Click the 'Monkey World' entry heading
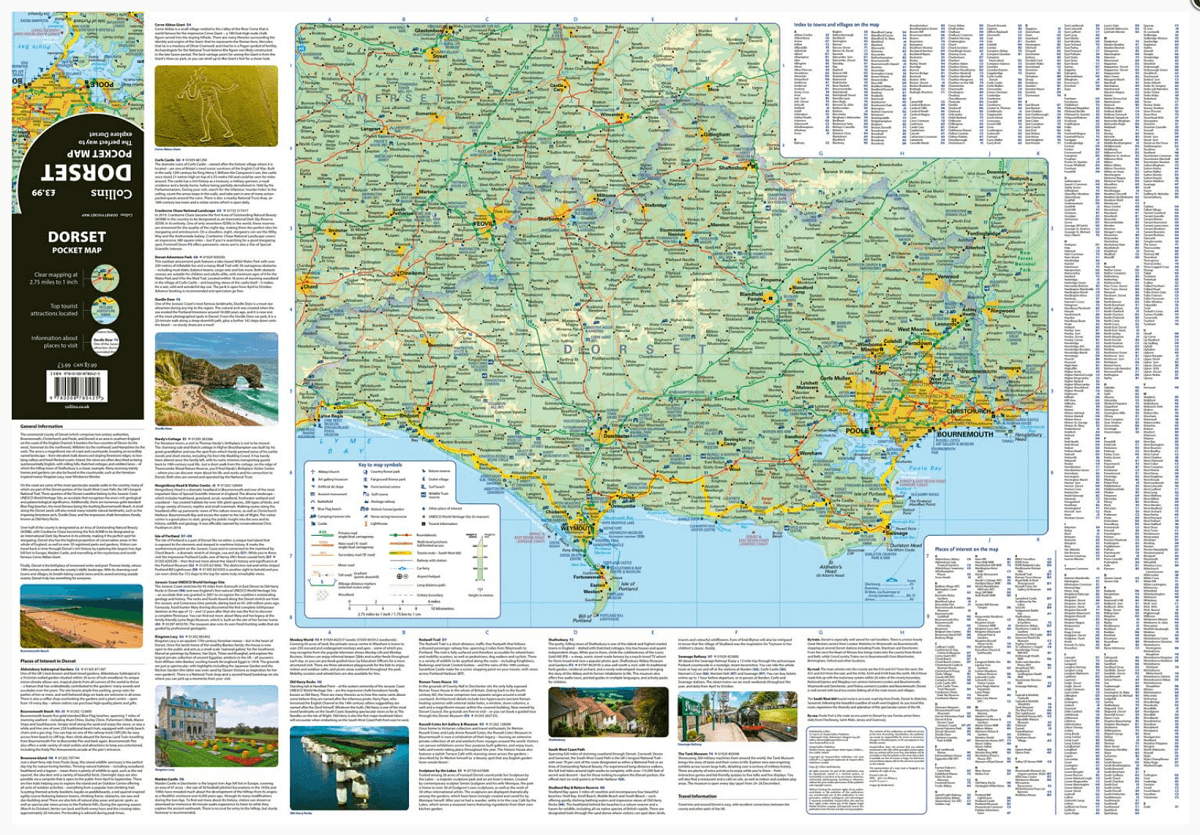1200x835 pixels. (302, 640)
